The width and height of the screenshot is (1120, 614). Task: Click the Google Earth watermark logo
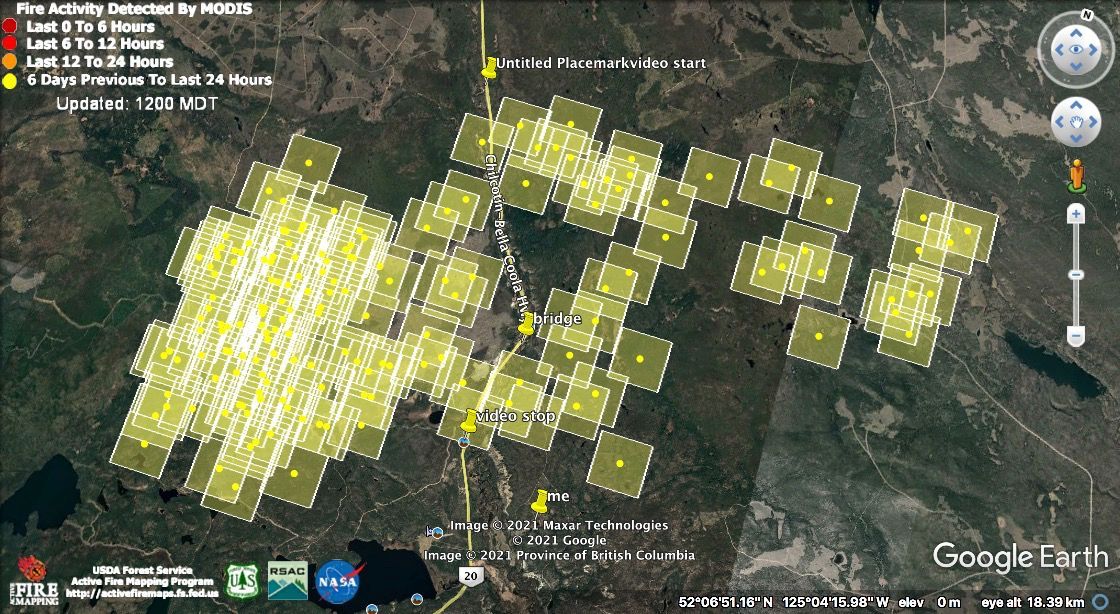coord(1020,557)
